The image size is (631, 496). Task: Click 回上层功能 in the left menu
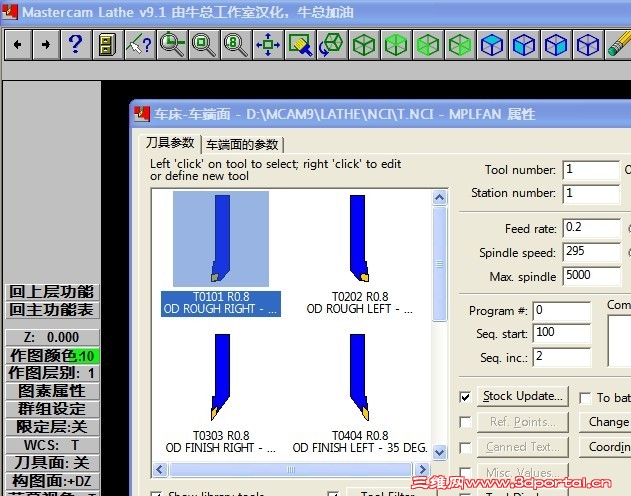pyautogui.click(x=52, y=292)
